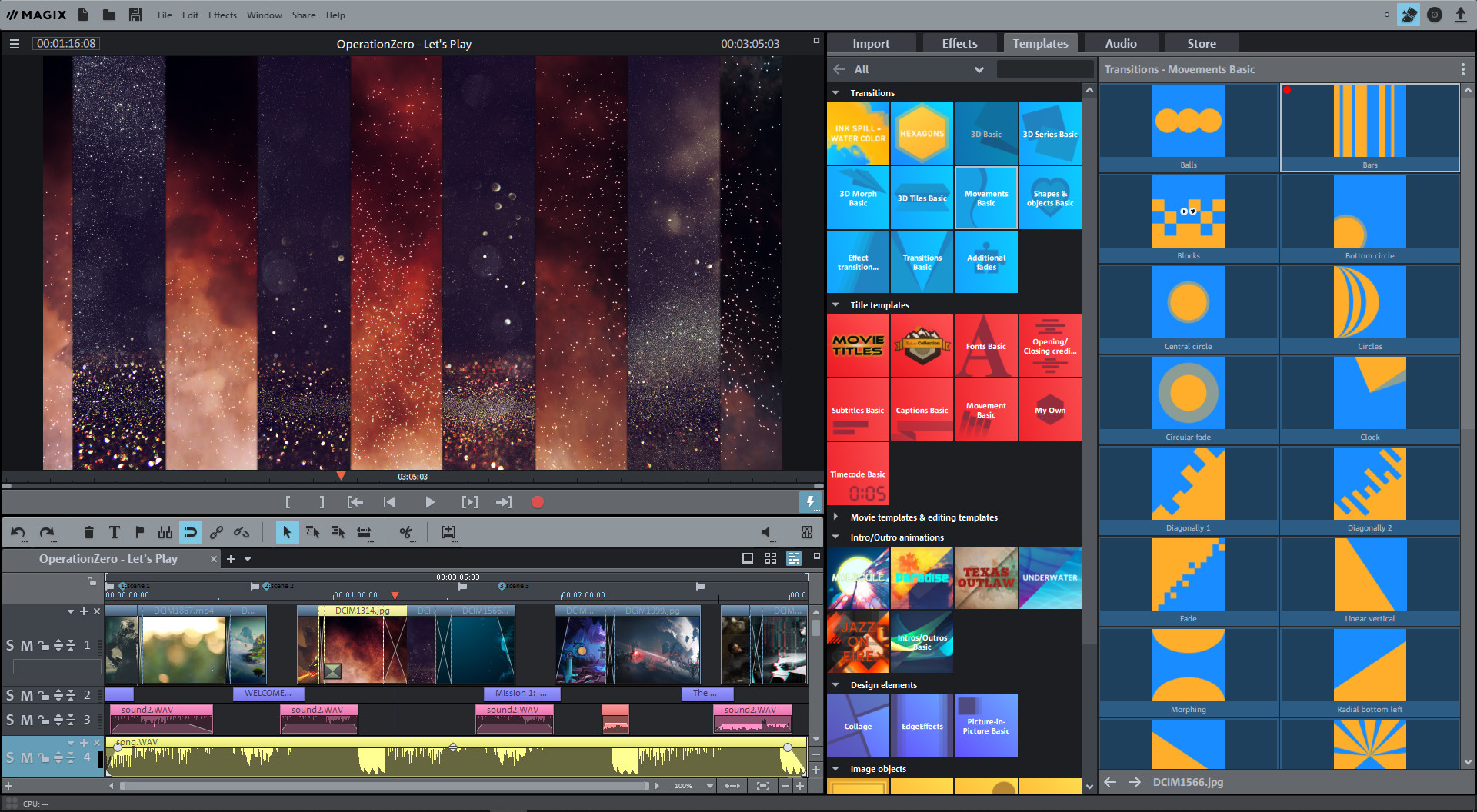Undo the last action
The image size is (1477, 812).
(18, 532)
